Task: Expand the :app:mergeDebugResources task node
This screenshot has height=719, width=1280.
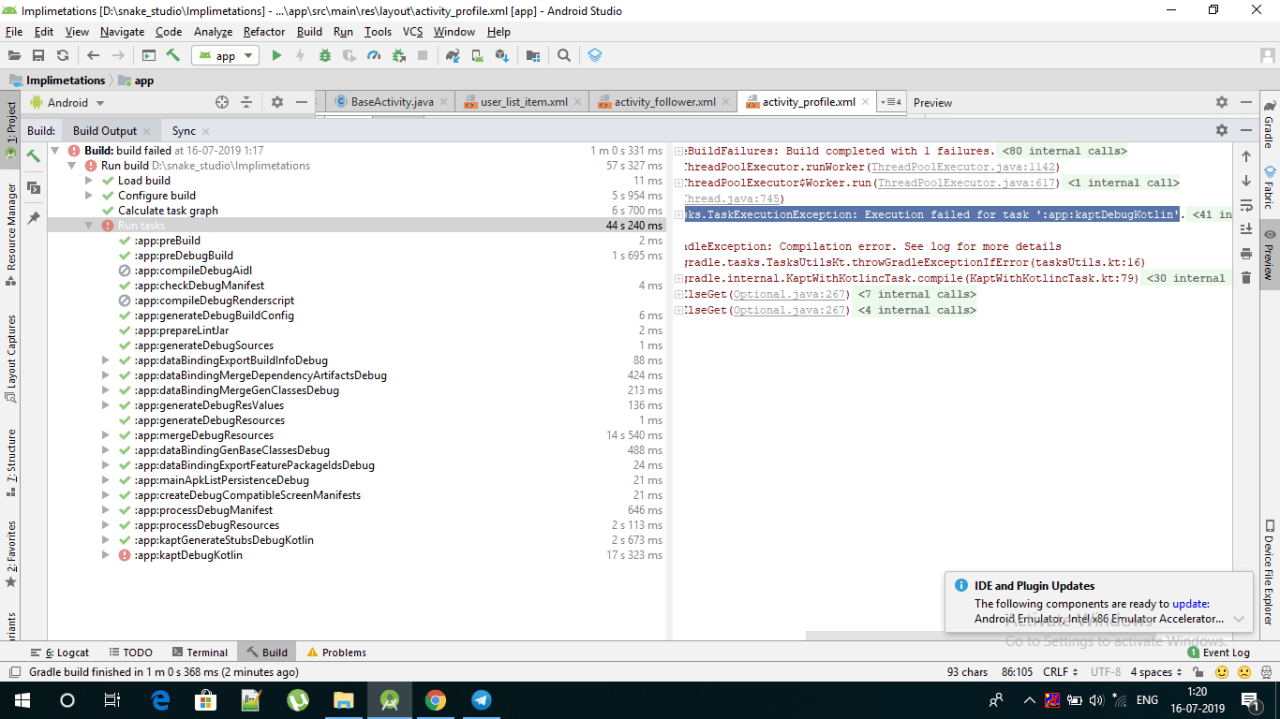Action: 105,435
